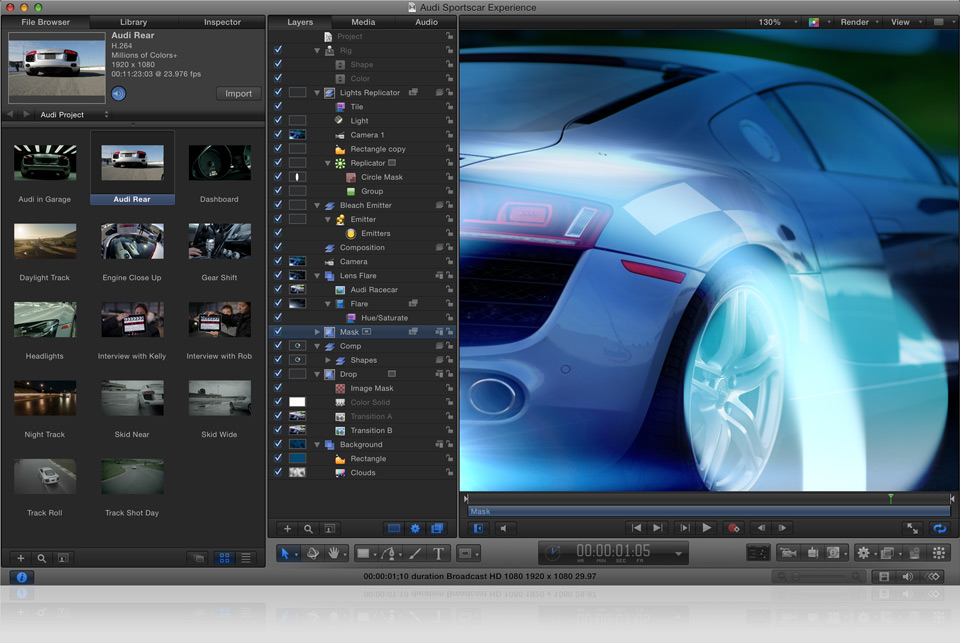The image size is (960, 643).
Task: Uncheck the Clouds layer checkbox
Action: [279, 472]
